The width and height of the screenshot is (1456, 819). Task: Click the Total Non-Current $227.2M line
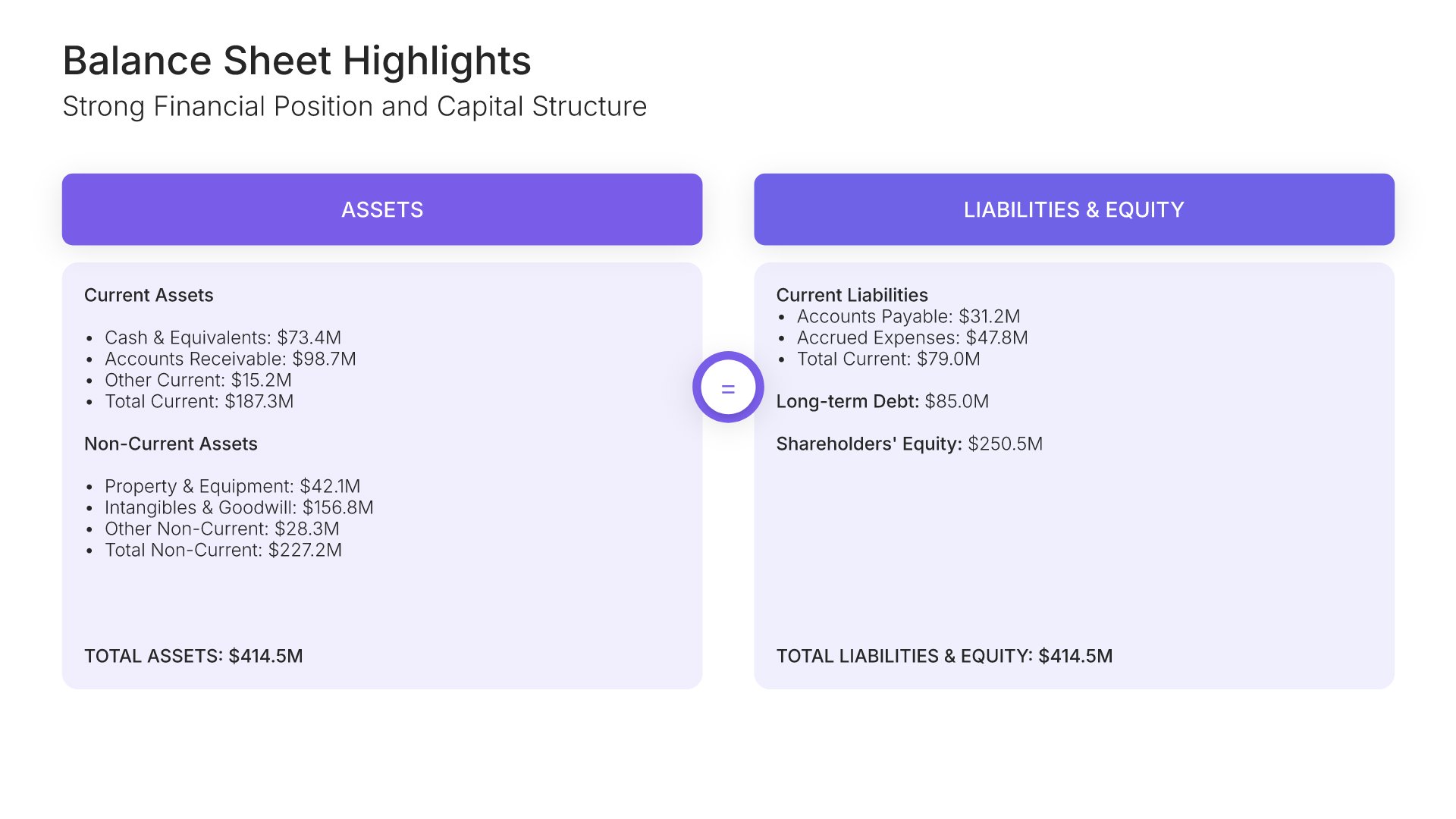pyautogui.click(x=223, y=550)
